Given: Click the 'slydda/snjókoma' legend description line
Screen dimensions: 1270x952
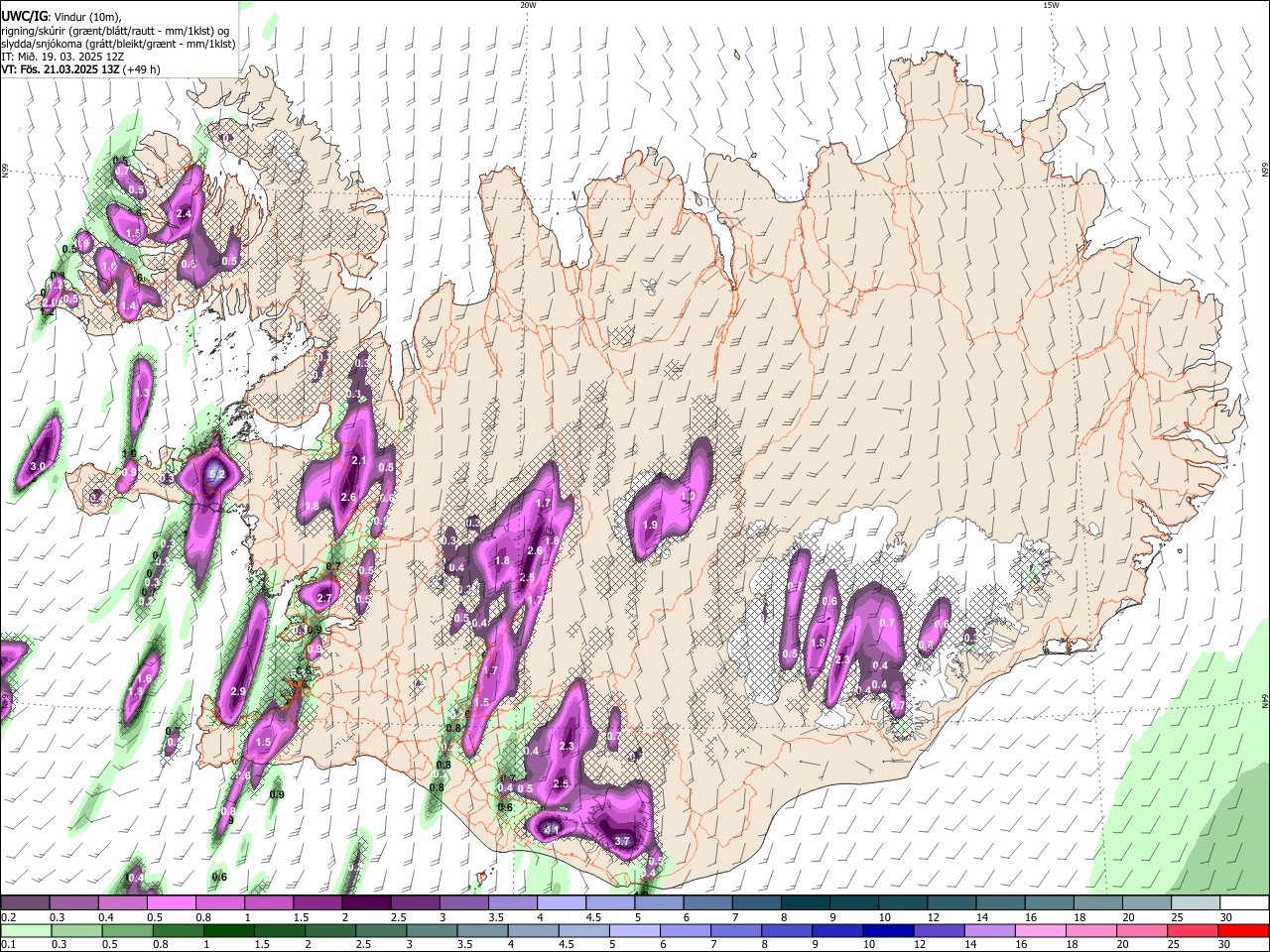Looking at the screenshot, I should coord(118,44).
